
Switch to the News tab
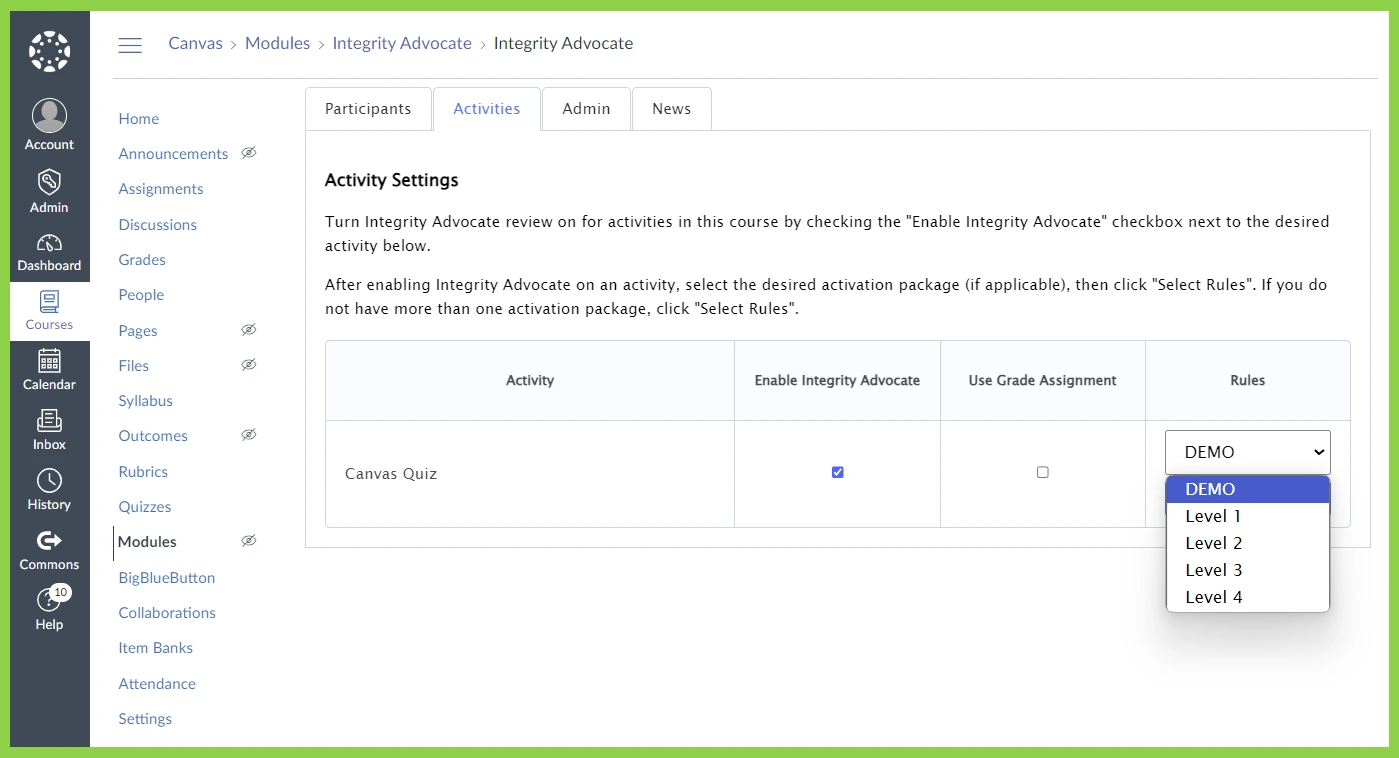pyautogui.click(x=672, y=109)
